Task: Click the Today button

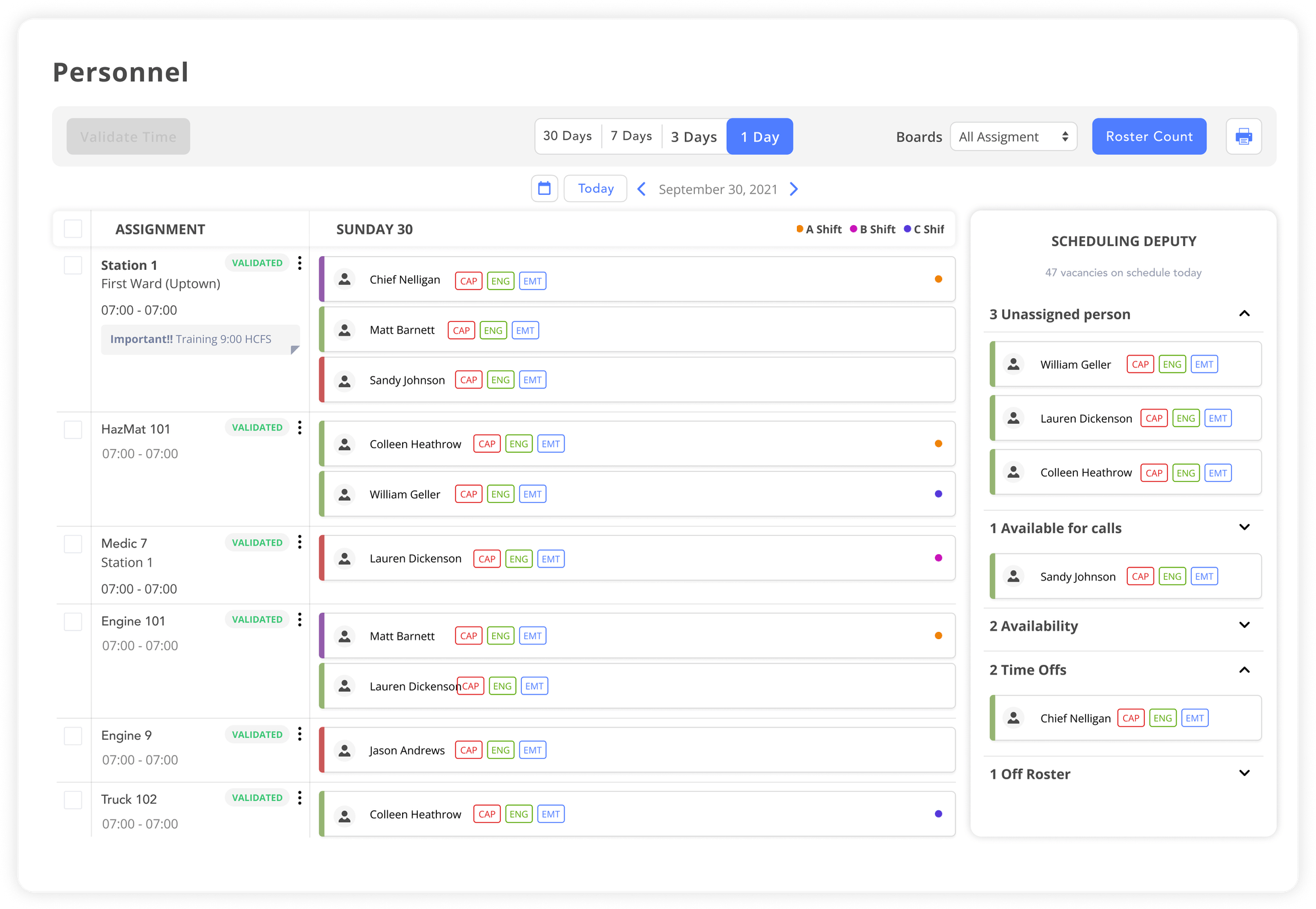Action: pos(595,189)
